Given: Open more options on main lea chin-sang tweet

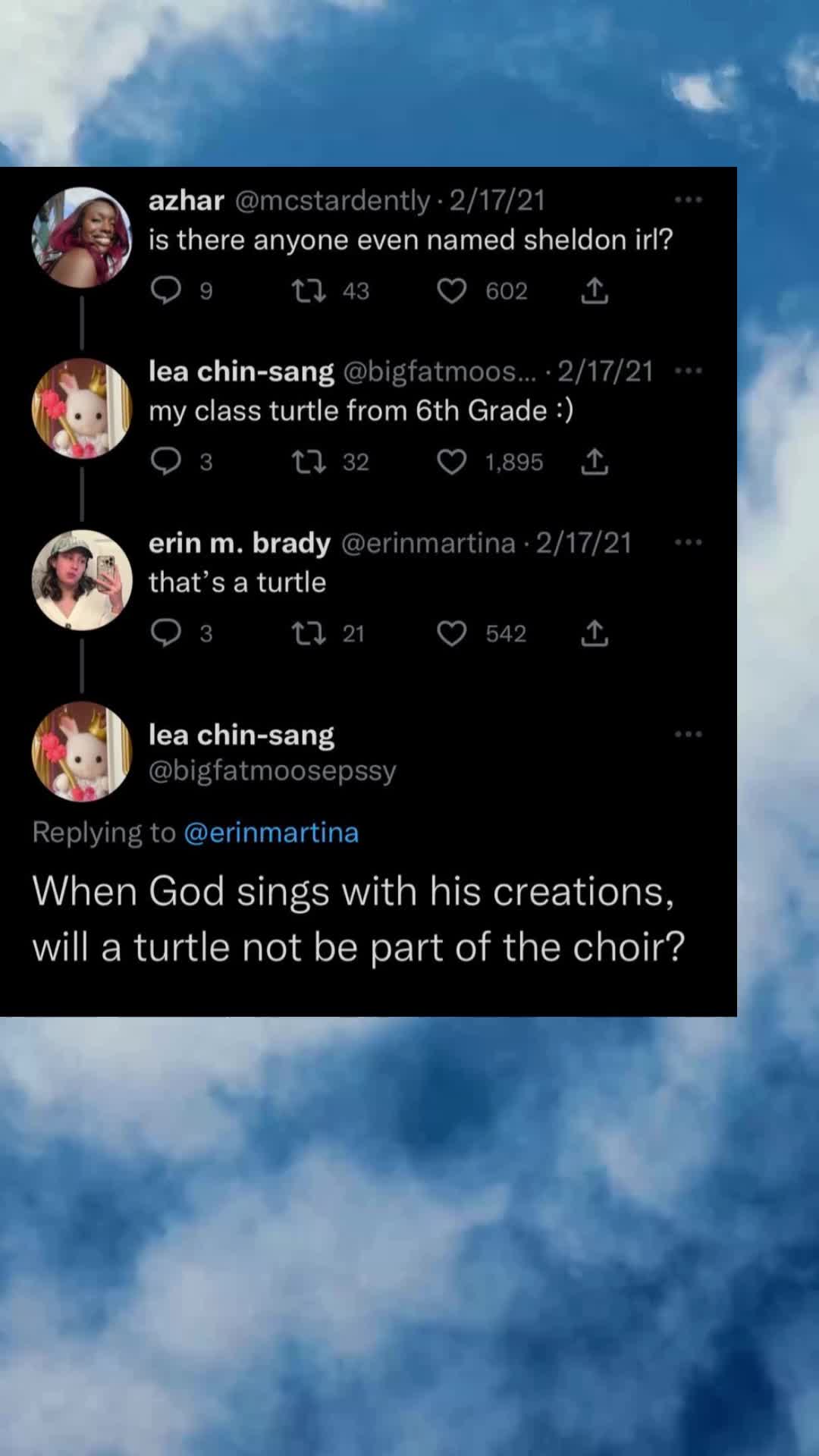Looking at the screenshot, I should (688, 734).
